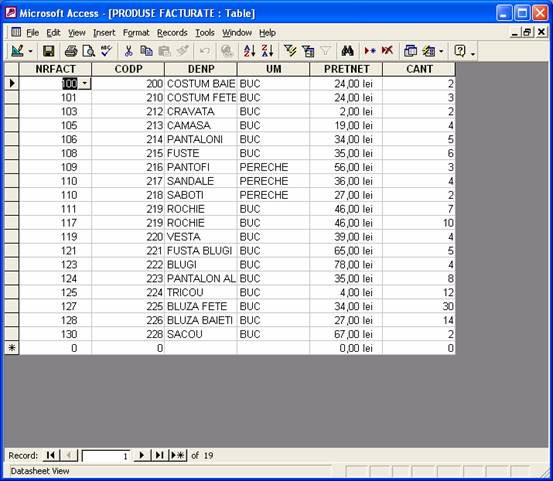Image resolution: width=553 pixels, height=481 pixels.
Task: Apply Filter By Selection icon
Action: point(290,51)
